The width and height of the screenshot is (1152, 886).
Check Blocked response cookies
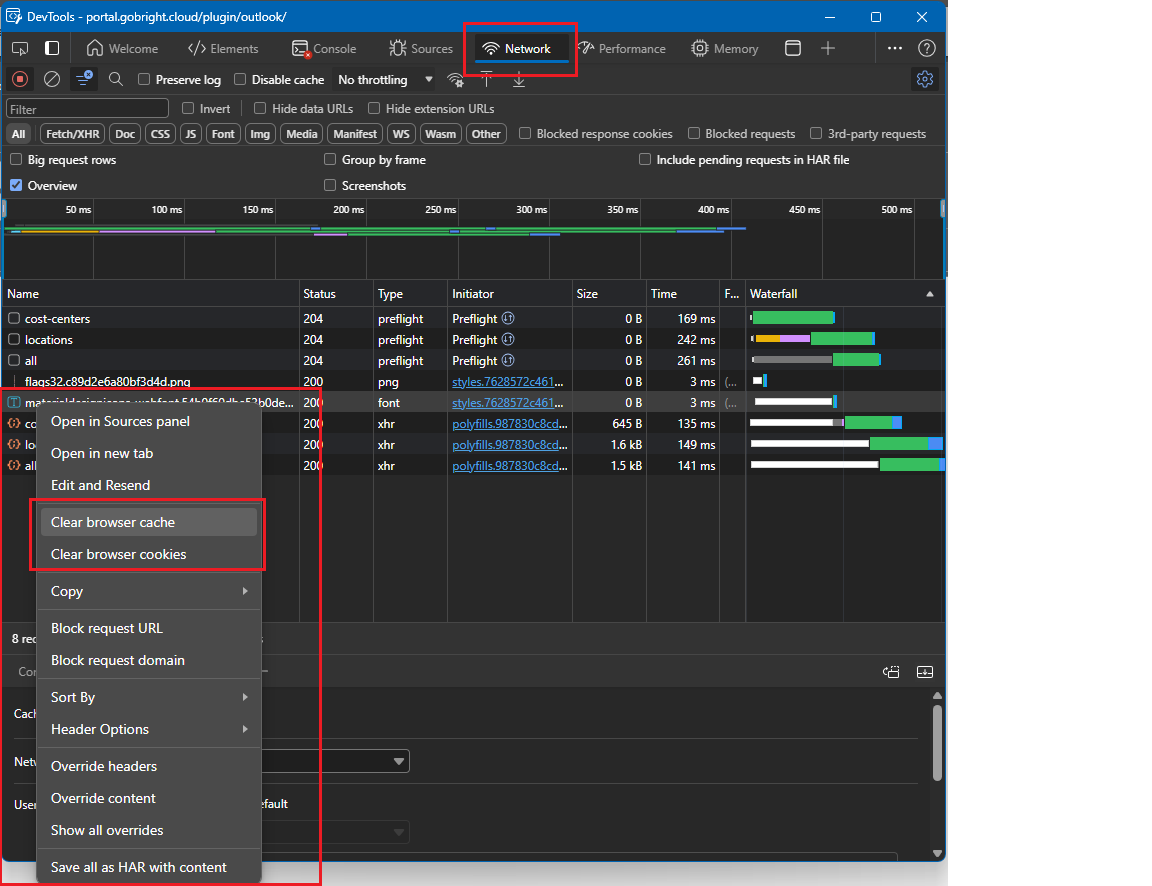pos(525,134)
